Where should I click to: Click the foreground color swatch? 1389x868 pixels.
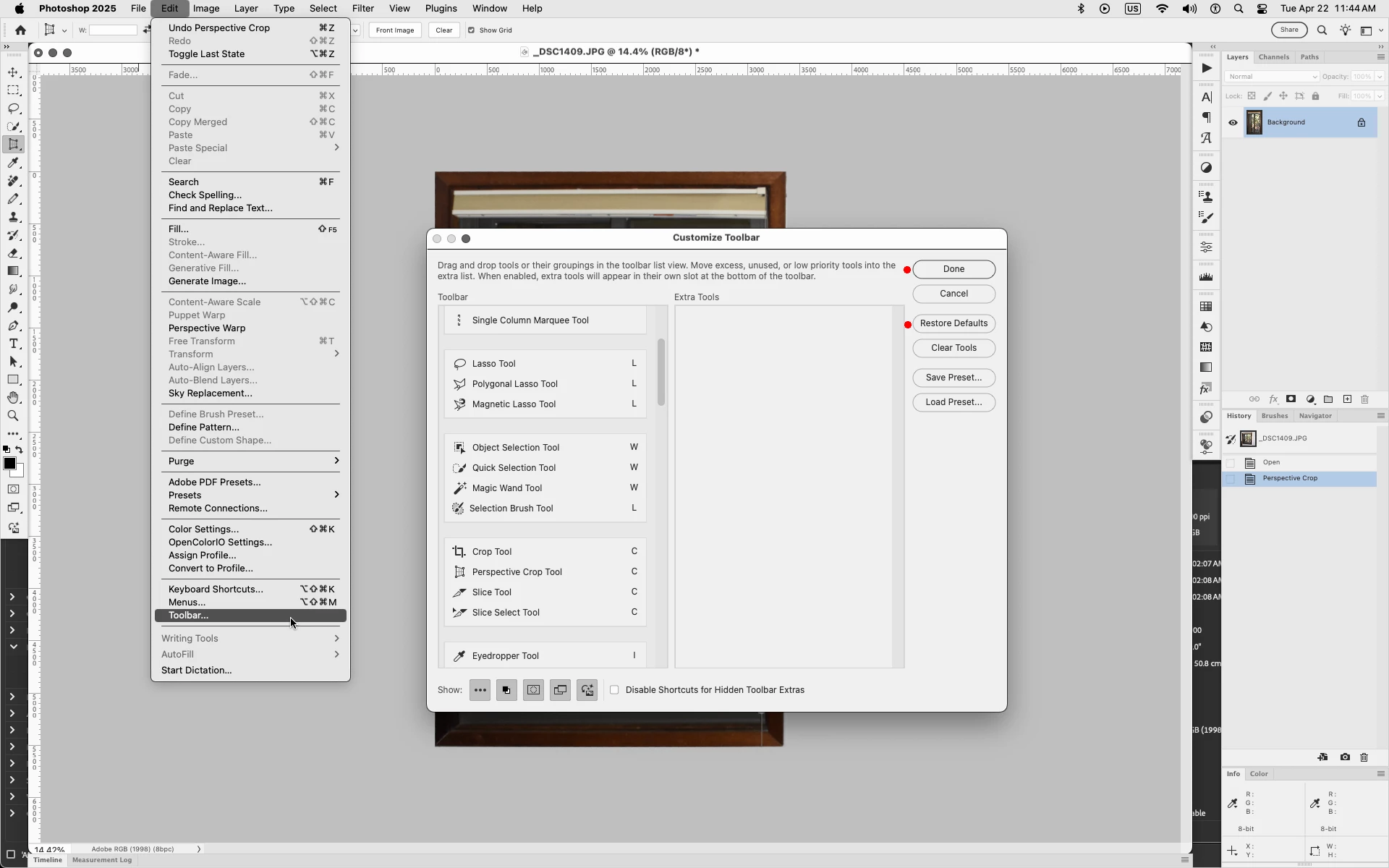[9, 464]
